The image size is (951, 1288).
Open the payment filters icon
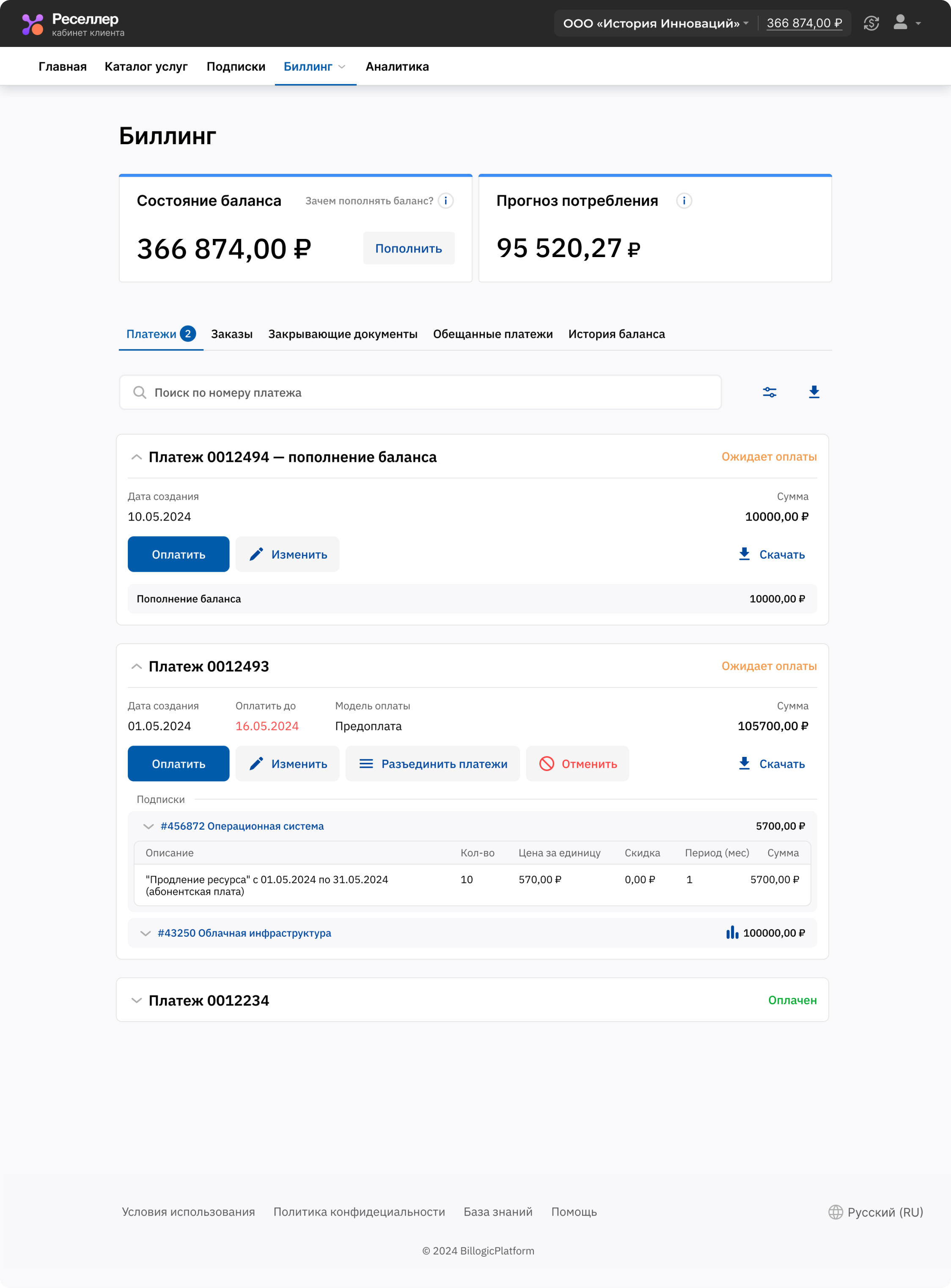[x=770, y=392]
